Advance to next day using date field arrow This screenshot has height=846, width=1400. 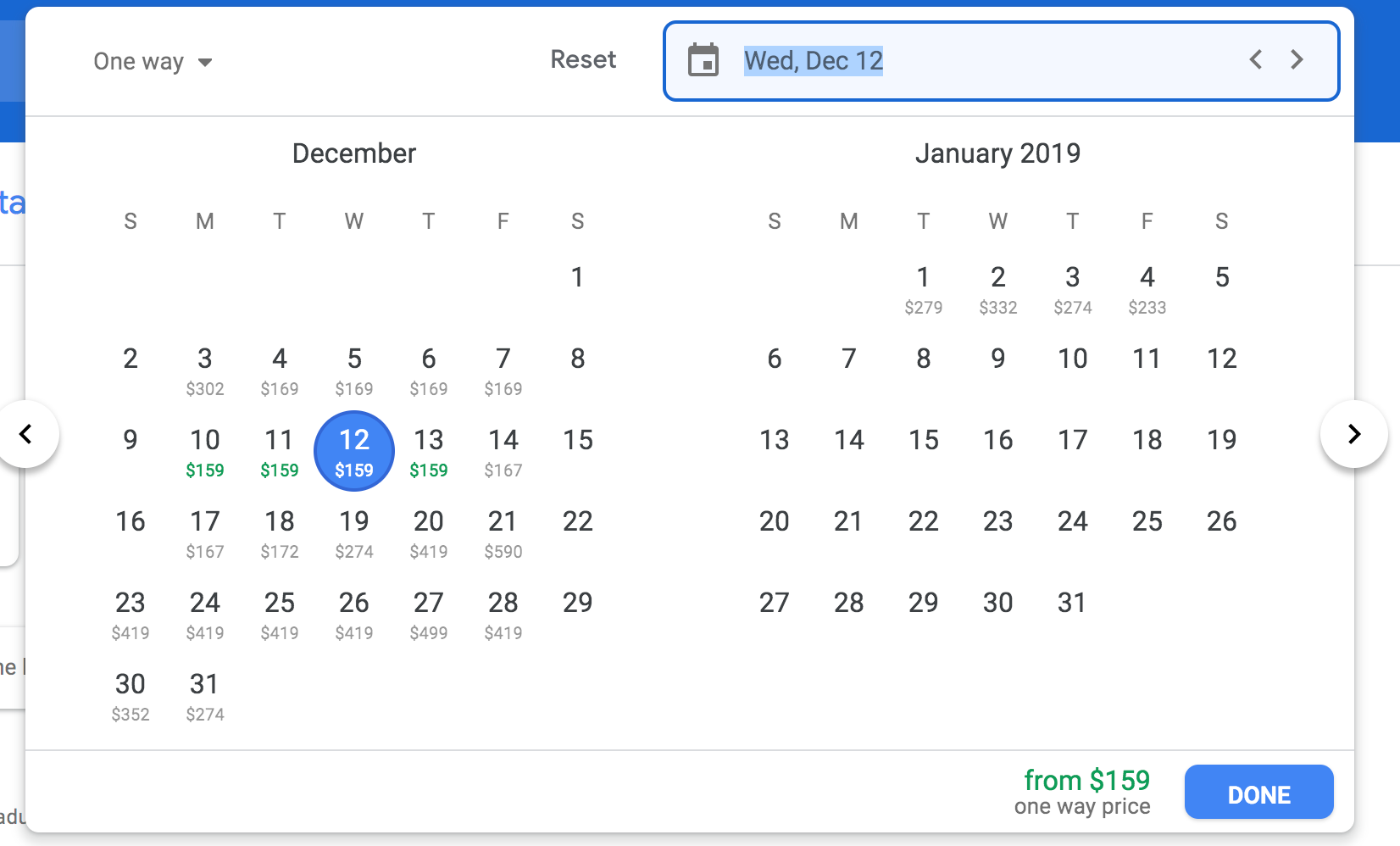(x=1297, y=59)
